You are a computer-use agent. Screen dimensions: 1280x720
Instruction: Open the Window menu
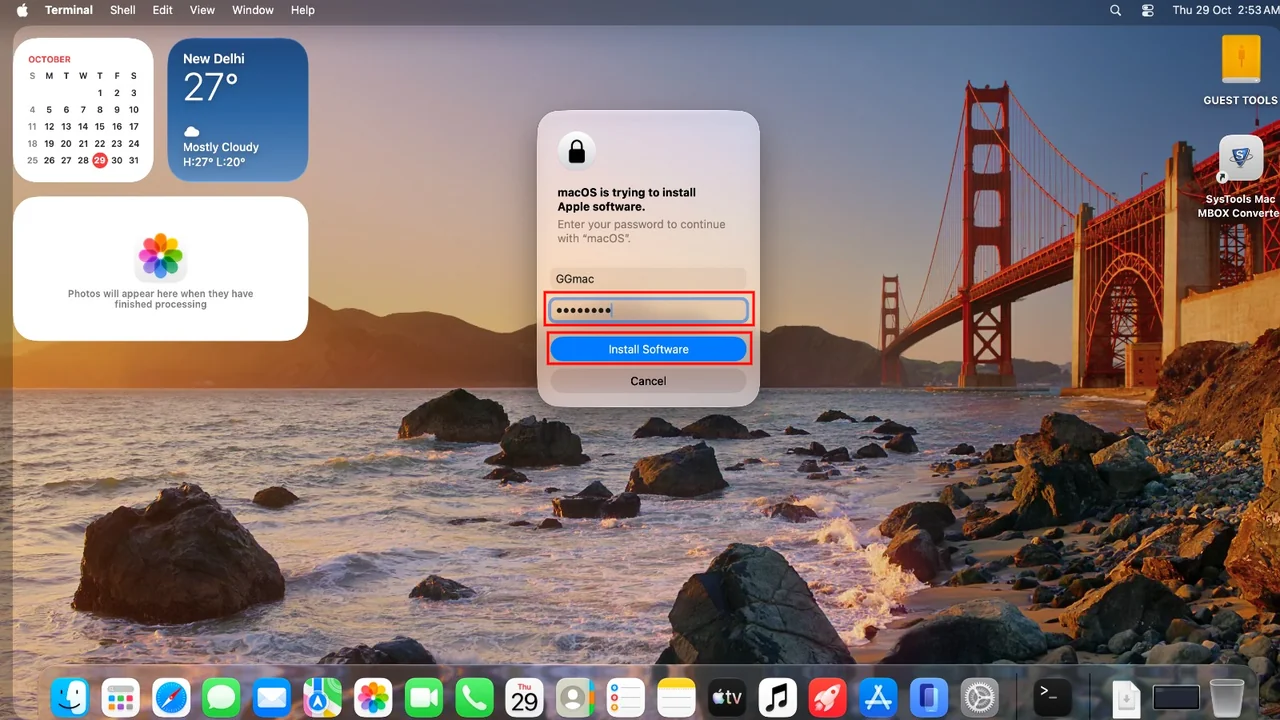253,10
